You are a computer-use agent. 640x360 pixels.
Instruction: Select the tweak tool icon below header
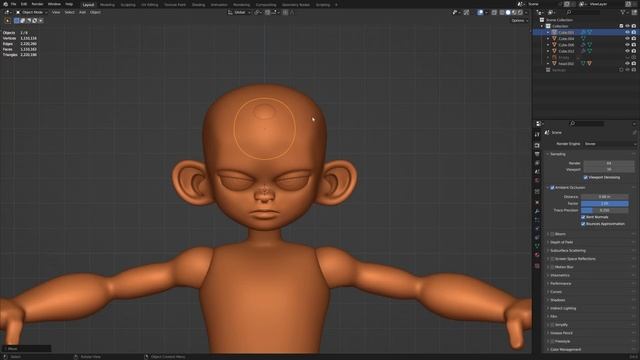click(7, 20)
